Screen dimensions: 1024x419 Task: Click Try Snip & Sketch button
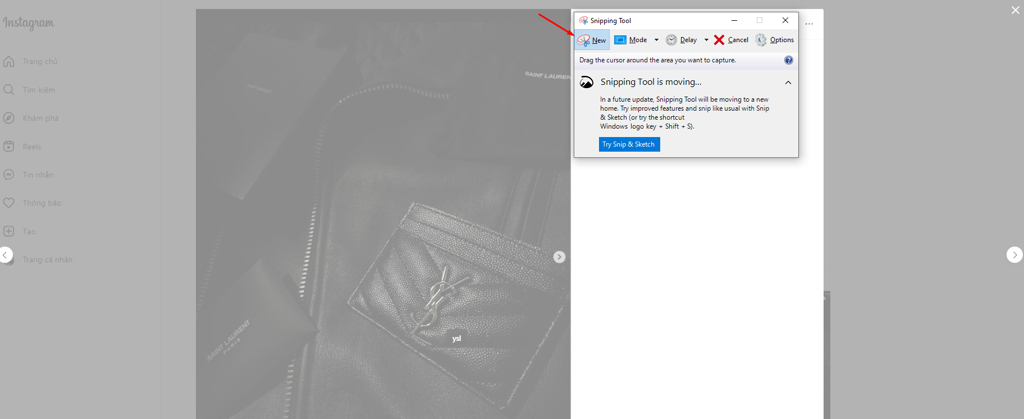(x=630, y=144)
